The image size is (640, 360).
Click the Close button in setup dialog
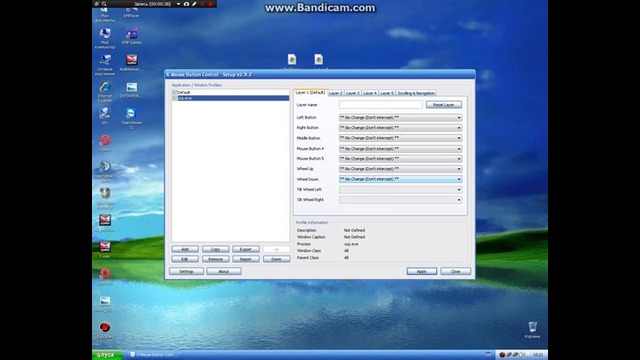456,271
